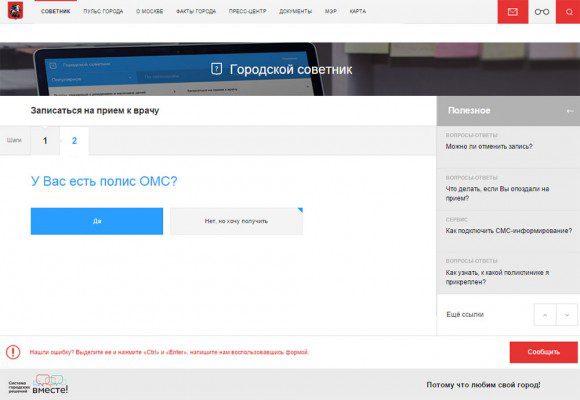
Task: Collapse the Полезное panel with arrow
Action: [x=570, y=111]
